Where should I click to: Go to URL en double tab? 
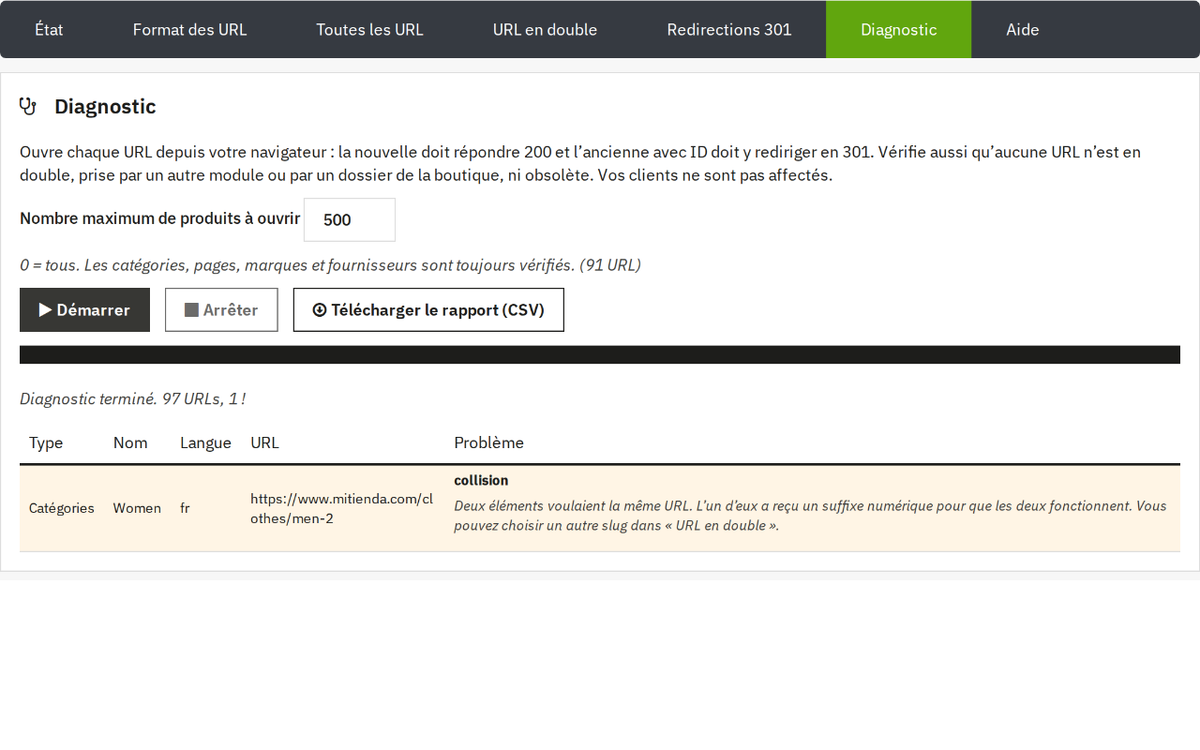pyautogui.click(x=545, y=29)
